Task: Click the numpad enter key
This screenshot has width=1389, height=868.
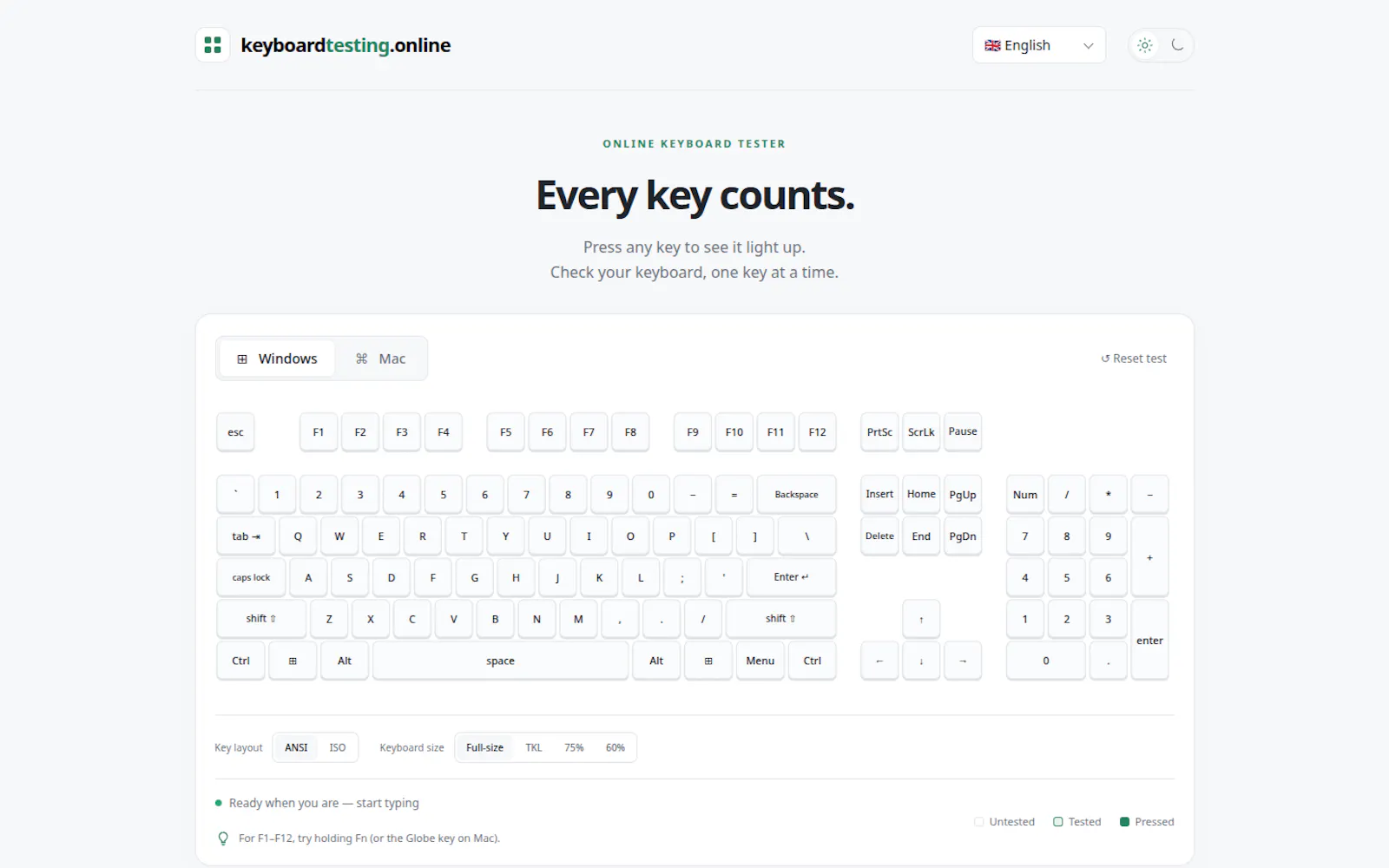Action: point(1150,640)
